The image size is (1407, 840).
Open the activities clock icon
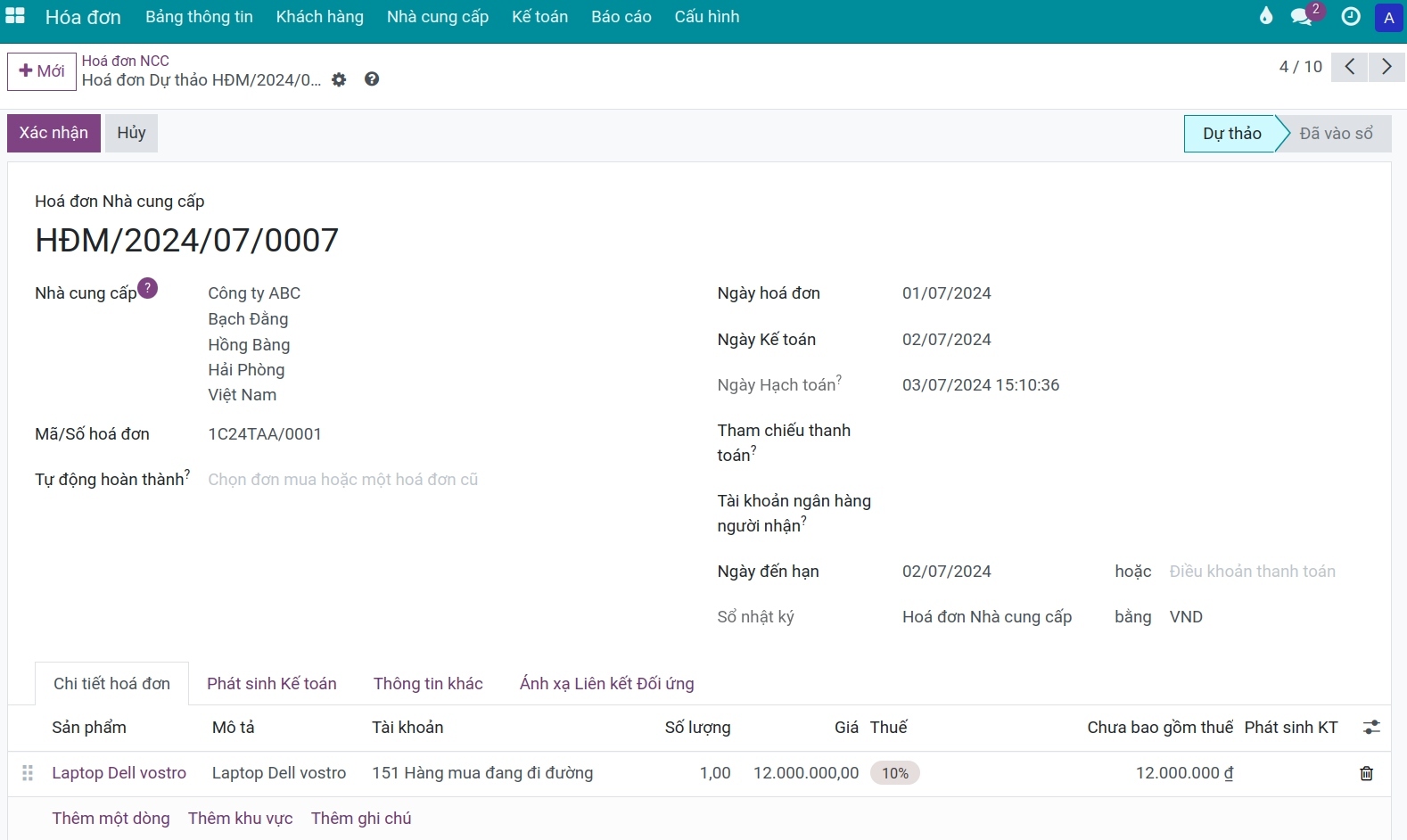(x=1351, y=16)
